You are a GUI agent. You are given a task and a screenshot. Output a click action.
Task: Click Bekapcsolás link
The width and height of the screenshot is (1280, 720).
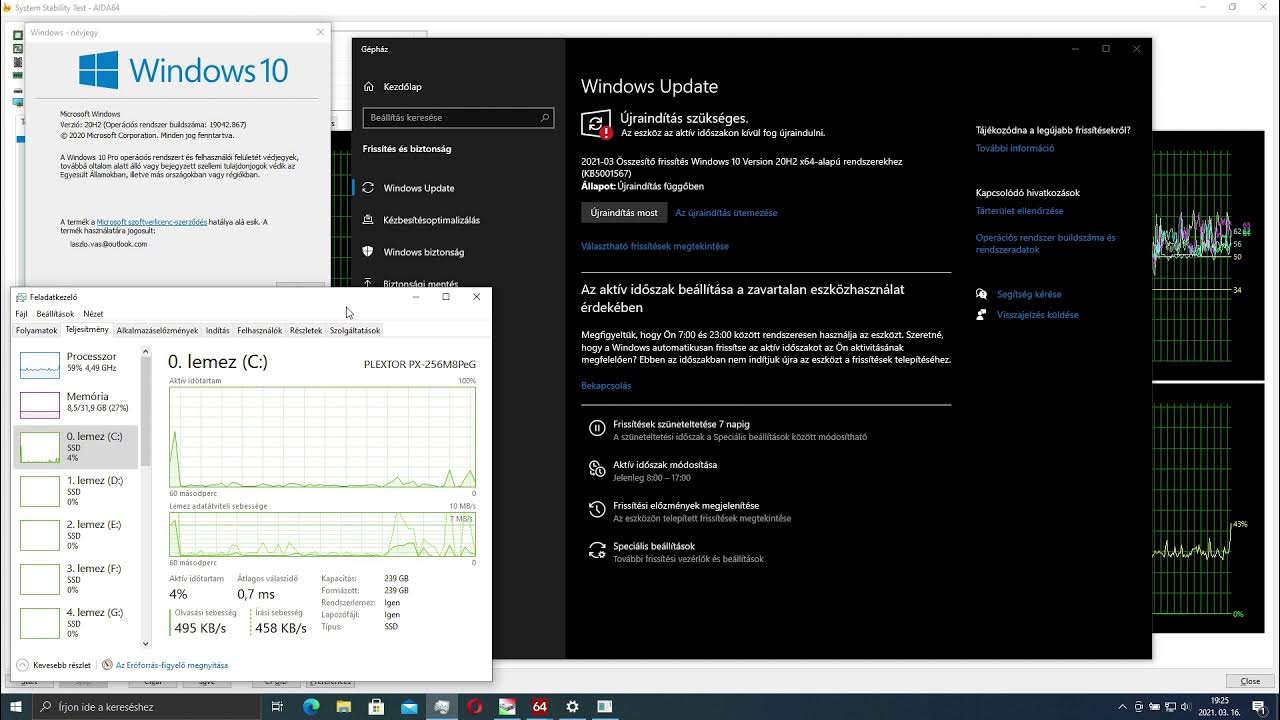606,386
